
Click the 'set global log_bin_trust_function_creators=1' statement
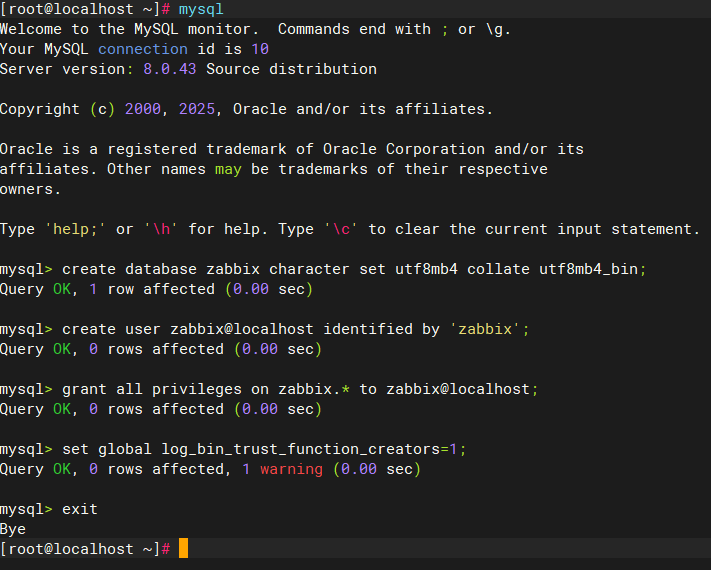[x=264, y=449]
